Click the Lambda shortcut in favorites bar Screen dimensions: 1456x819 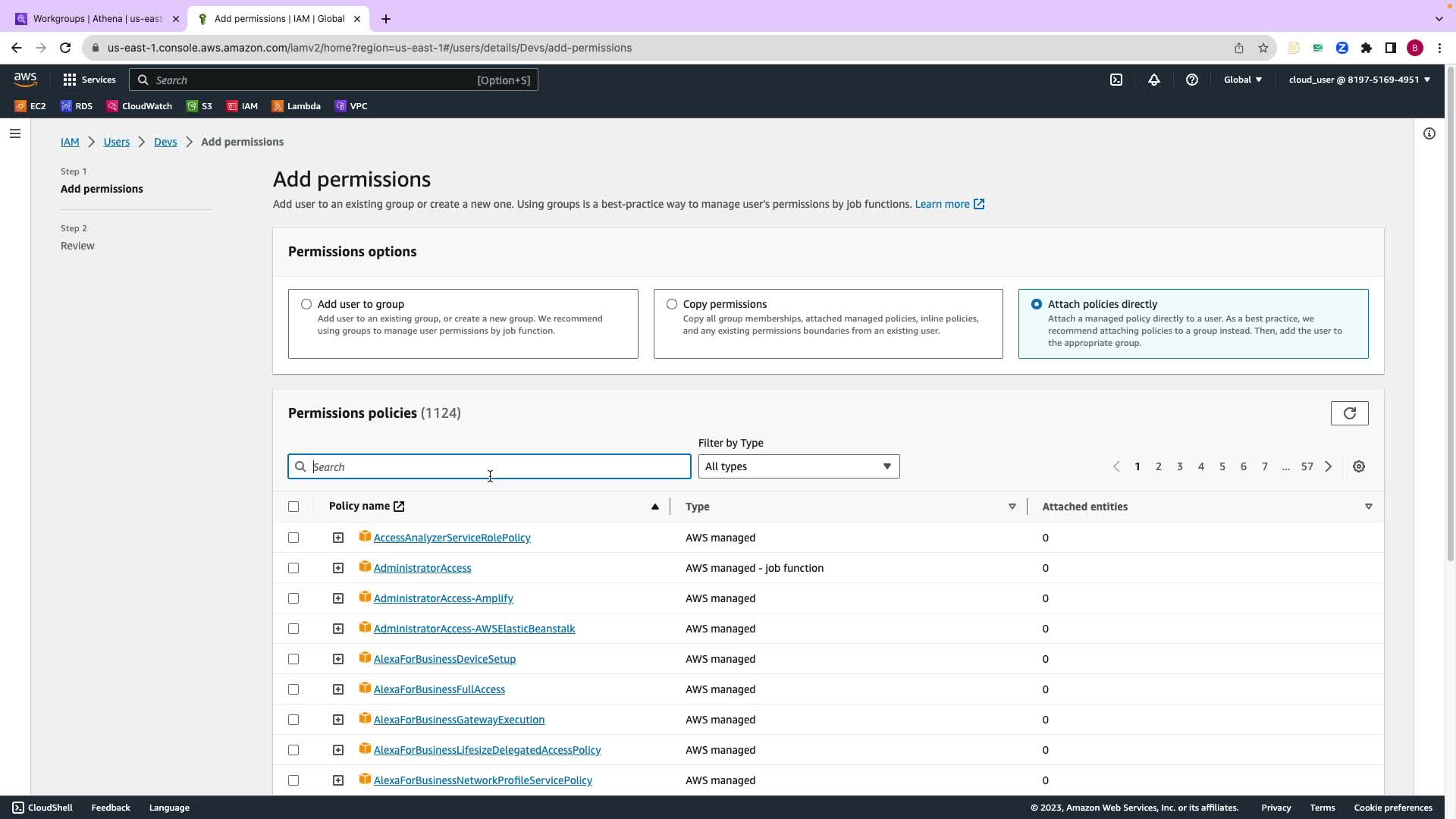pos(297,106)
